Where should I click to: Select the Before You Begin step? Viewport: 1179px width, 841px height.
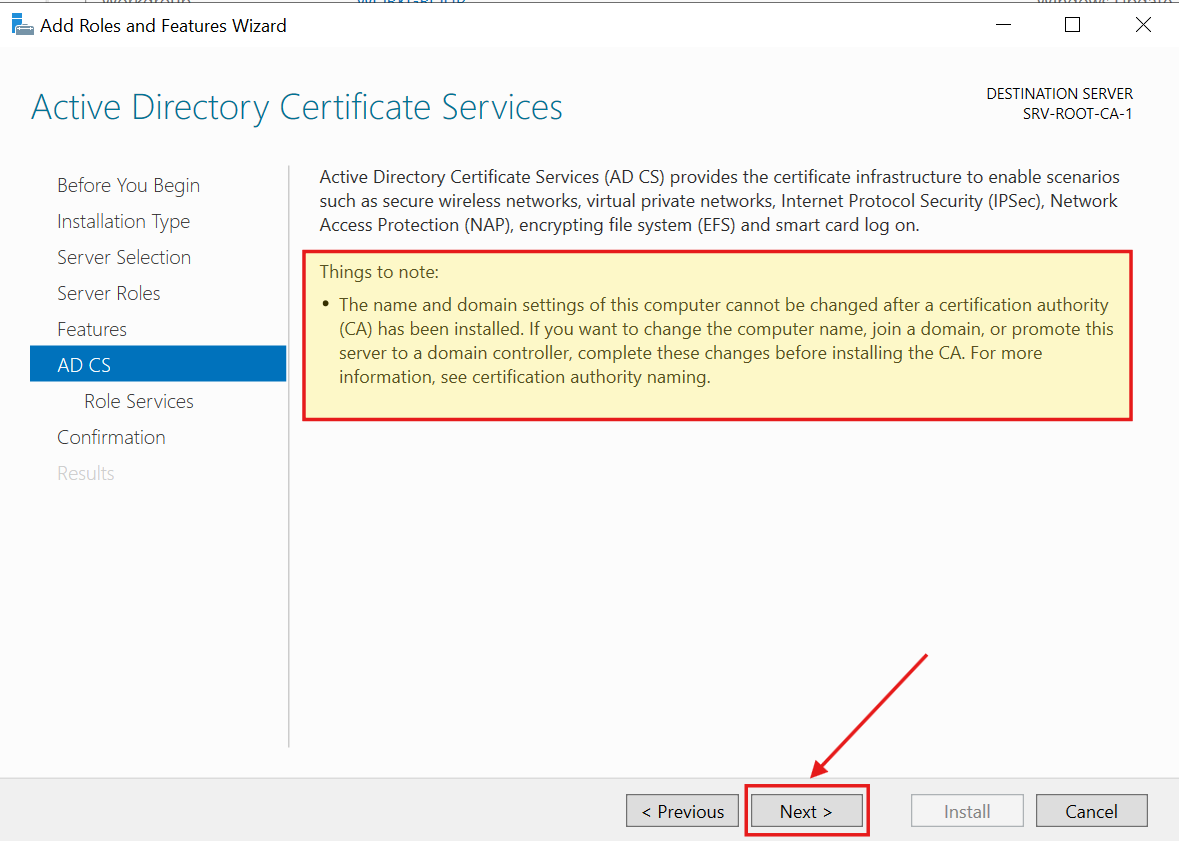[128, 185]
